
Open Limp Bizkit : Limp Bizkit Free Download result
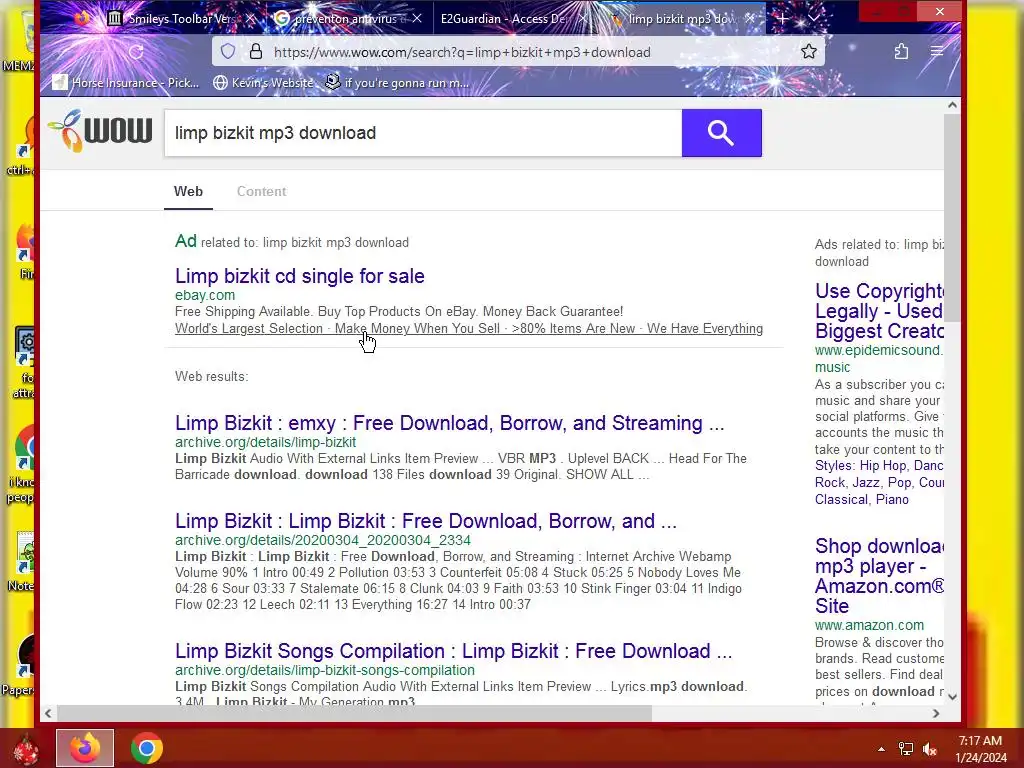(426, 521)
